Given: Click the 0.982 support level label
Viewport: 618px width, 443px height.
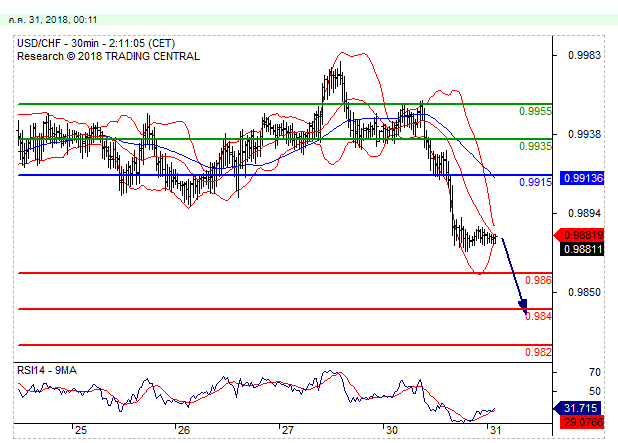Looking at the screenshot, I should click(x=538, y=352).
